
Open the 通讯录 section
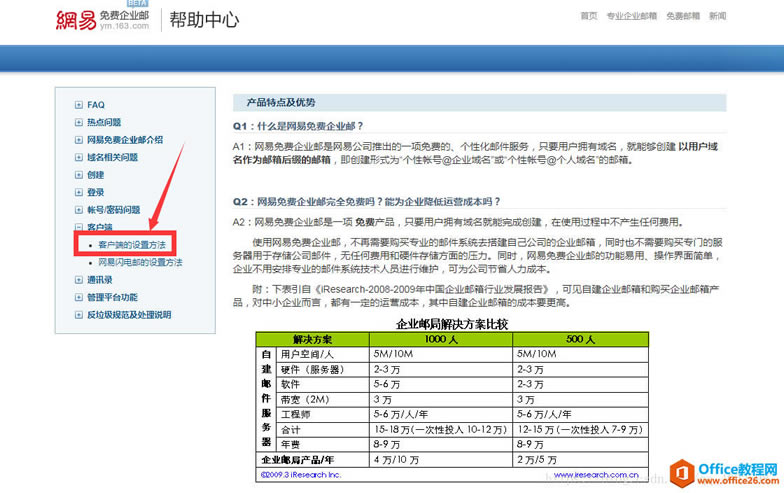click(100, 280)
